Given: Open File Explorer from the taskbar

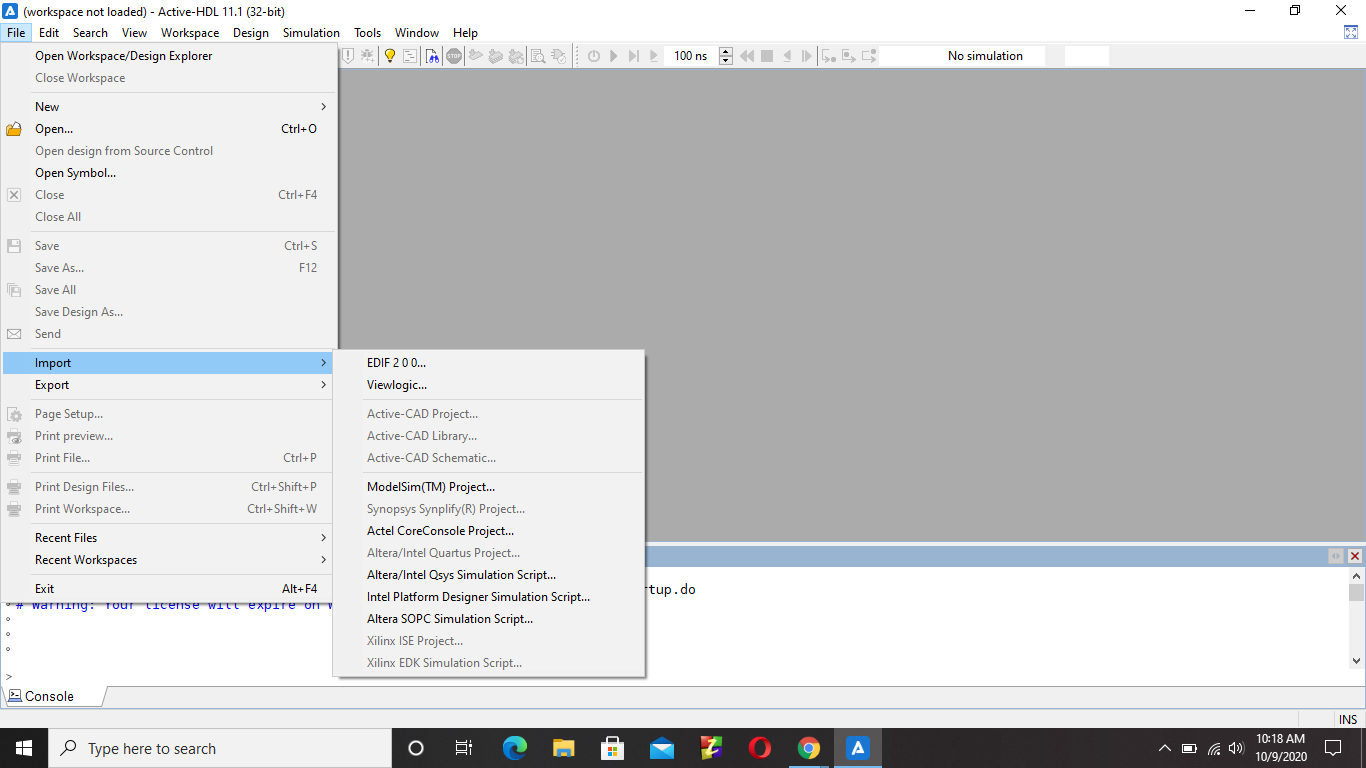Looking at the screenshot, I should (x=564, y=748).
